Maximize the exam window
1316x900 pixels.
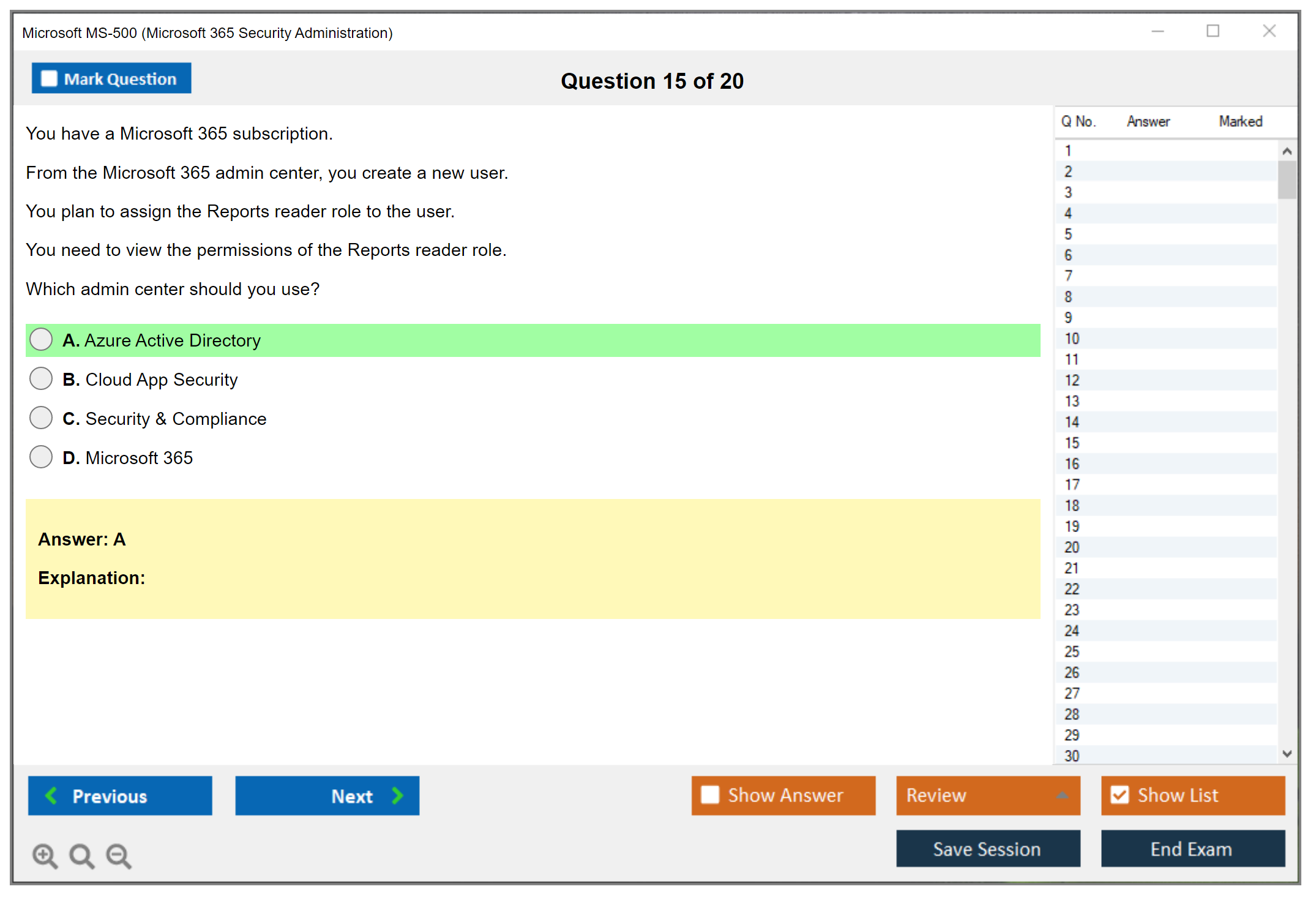[x=1213, y=31]
